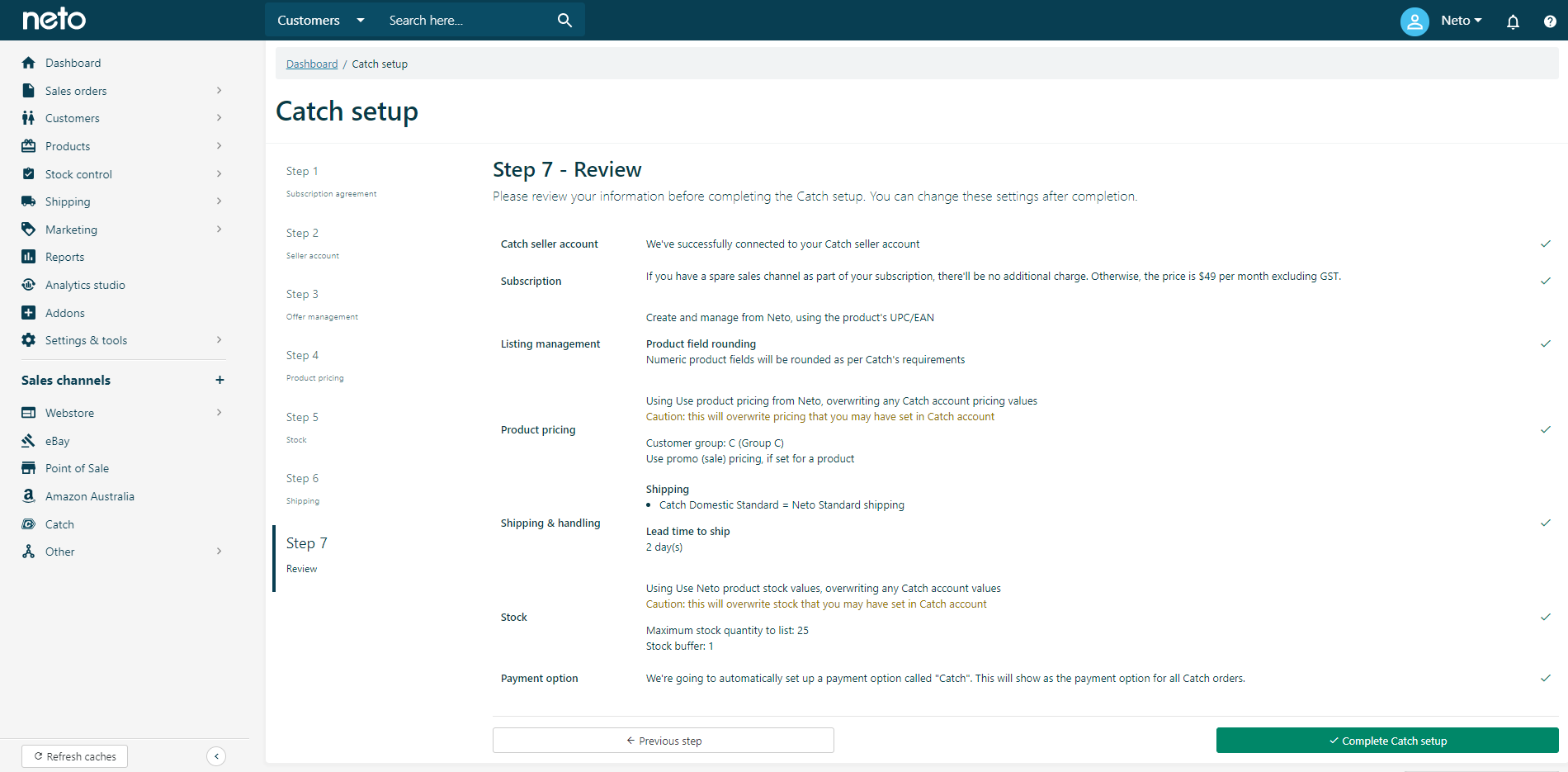The image size is (1568, 772).
Task: Click the Product pricing row label
Action: (538, 429)
